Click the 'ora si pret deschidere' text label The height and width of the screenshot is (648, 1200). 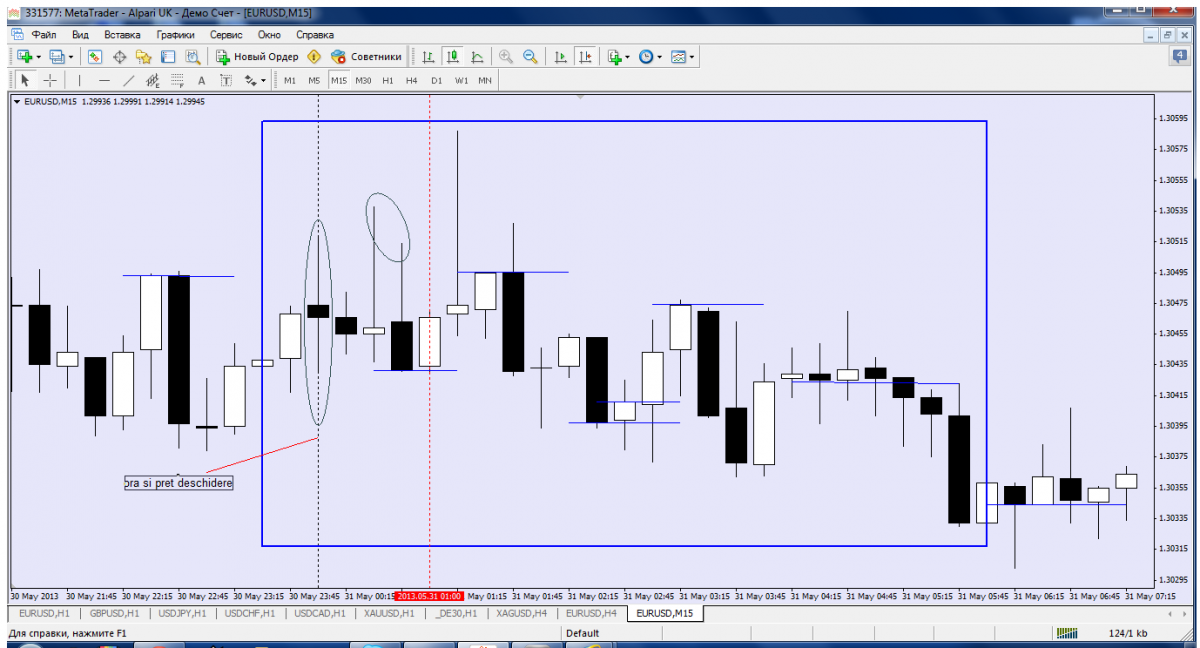click(178, 483)
